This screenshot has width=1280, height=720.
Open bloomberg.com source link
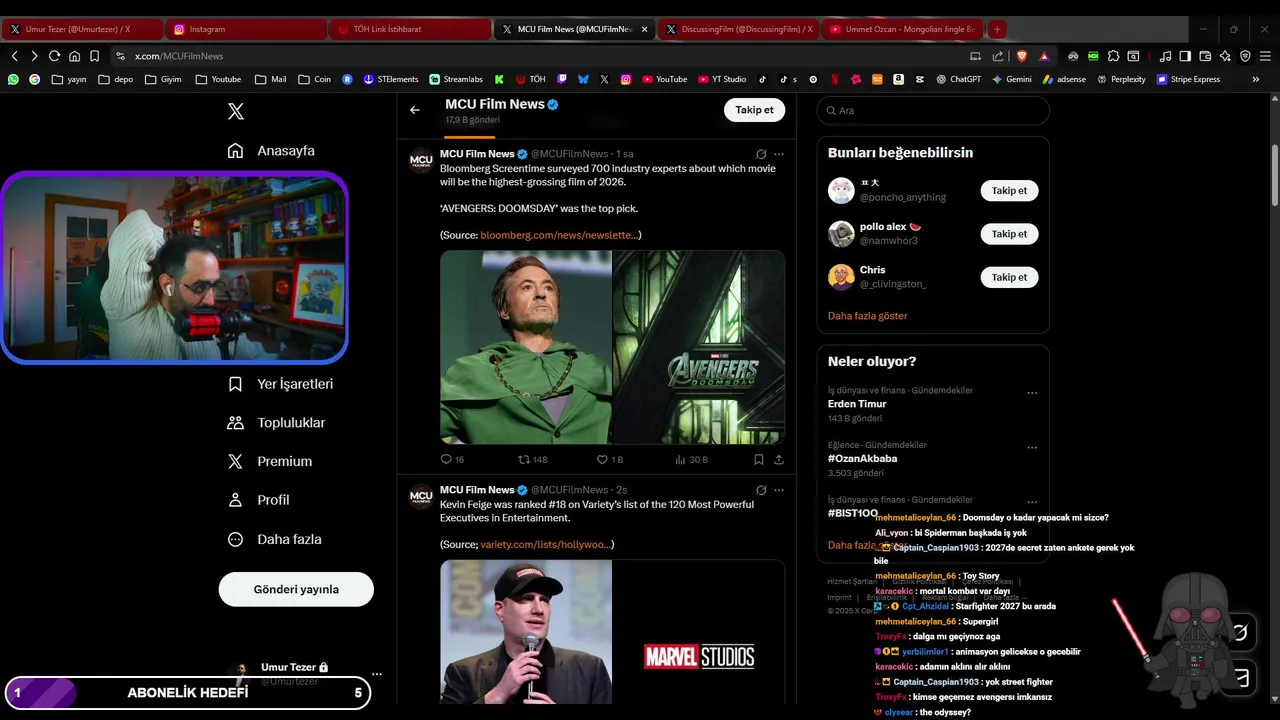[559, 235]
